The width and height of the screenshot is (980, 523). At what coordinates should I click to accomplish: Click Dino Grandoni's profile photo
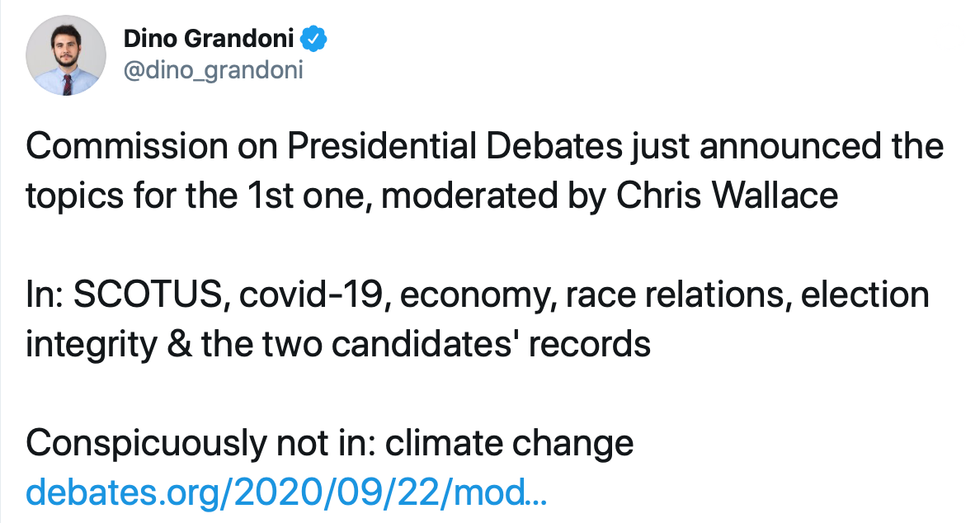click(x=66, y=56)
